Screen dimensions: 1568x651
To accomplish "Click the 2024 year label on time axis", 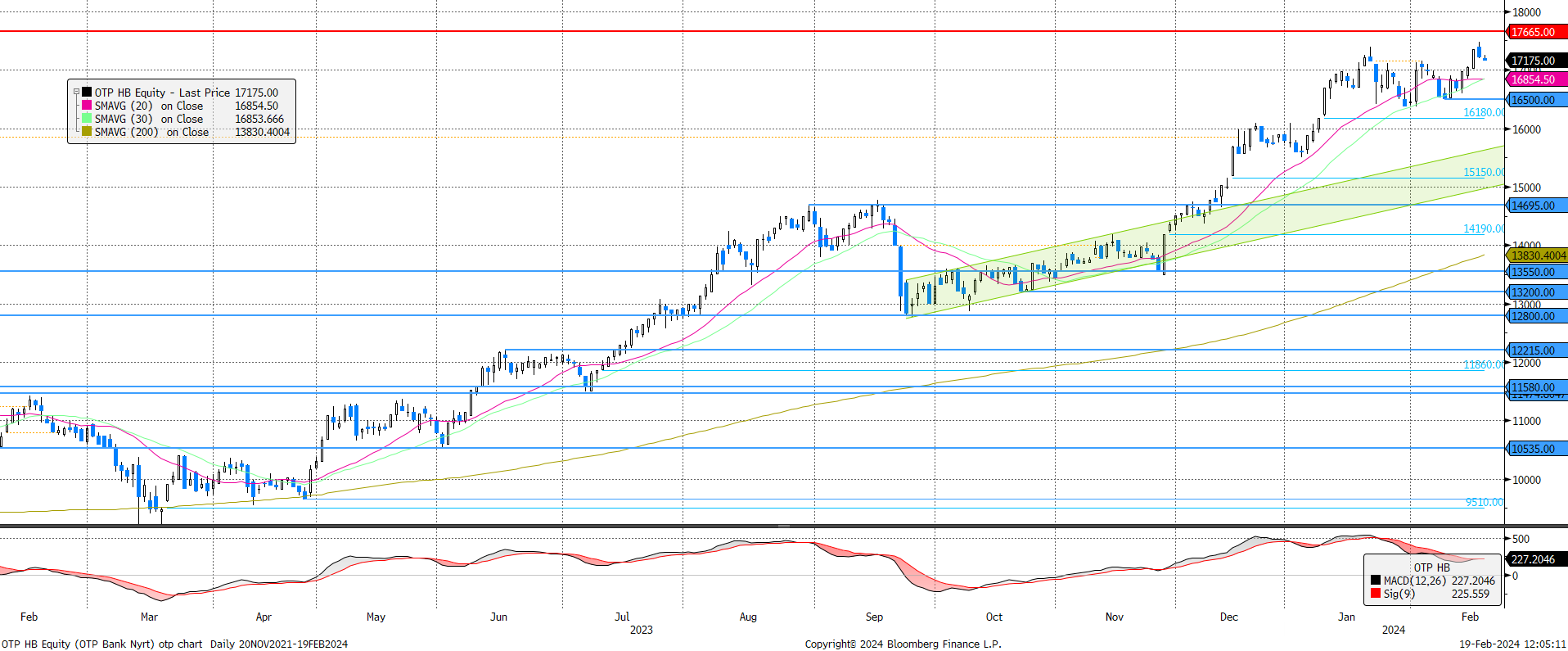I will click(x=1394, y=630).
